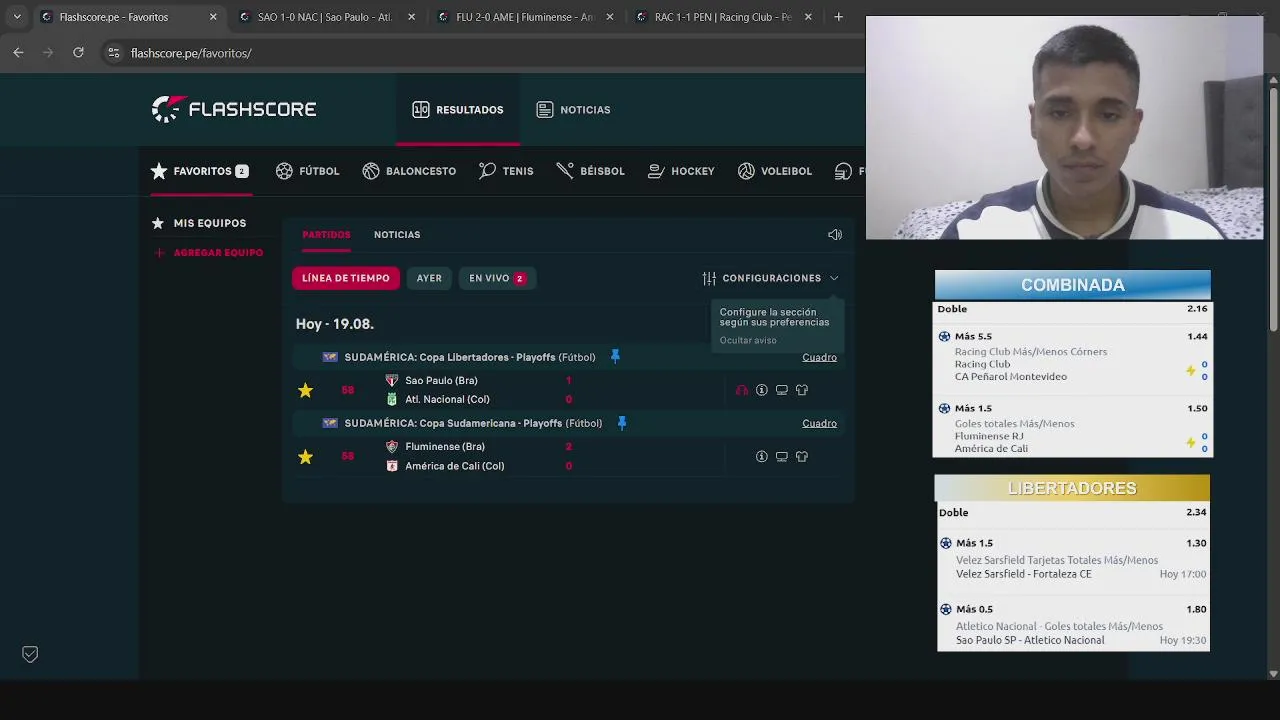The image size is (1280, 720).
Task: Switch to the FLU 2-0 AME browser tab
Action: (x=524, y=17)
